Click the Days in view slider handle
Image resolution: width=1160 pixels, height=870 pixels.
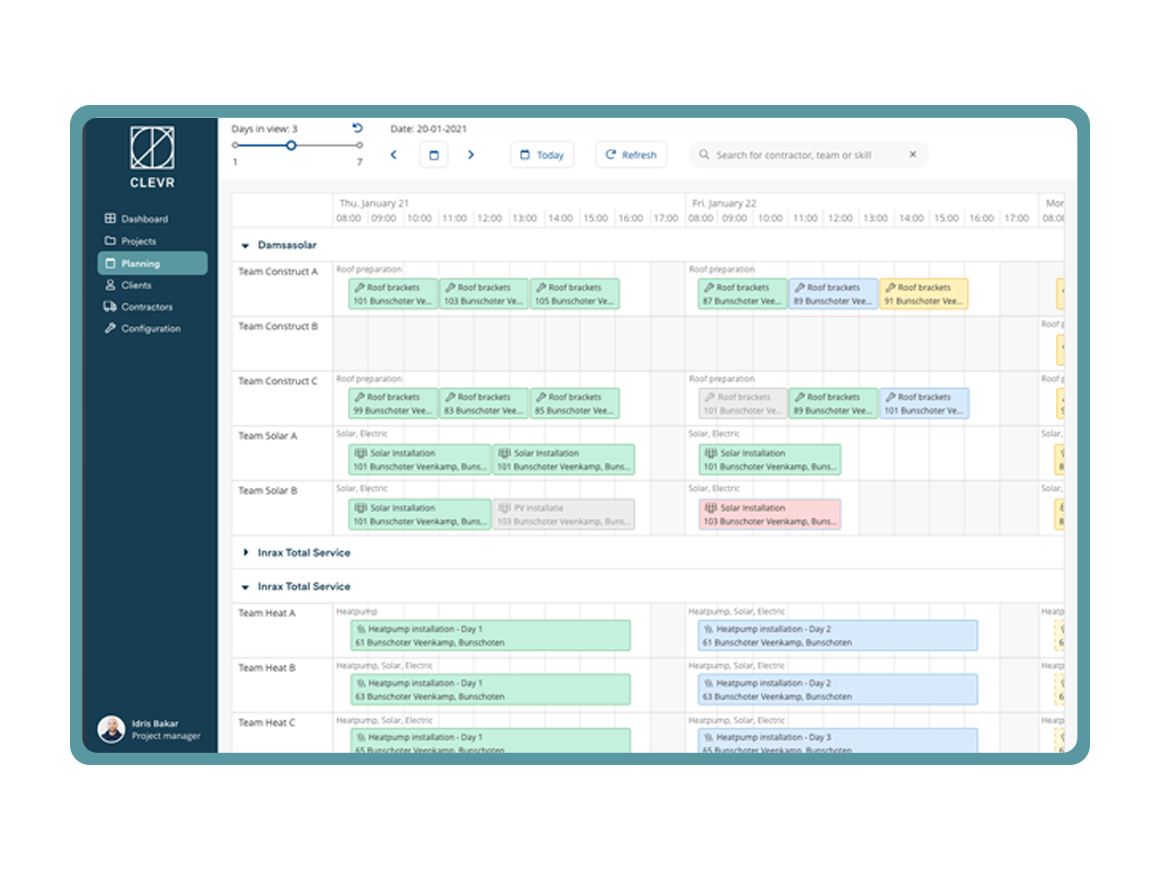[x=291, y=146]
